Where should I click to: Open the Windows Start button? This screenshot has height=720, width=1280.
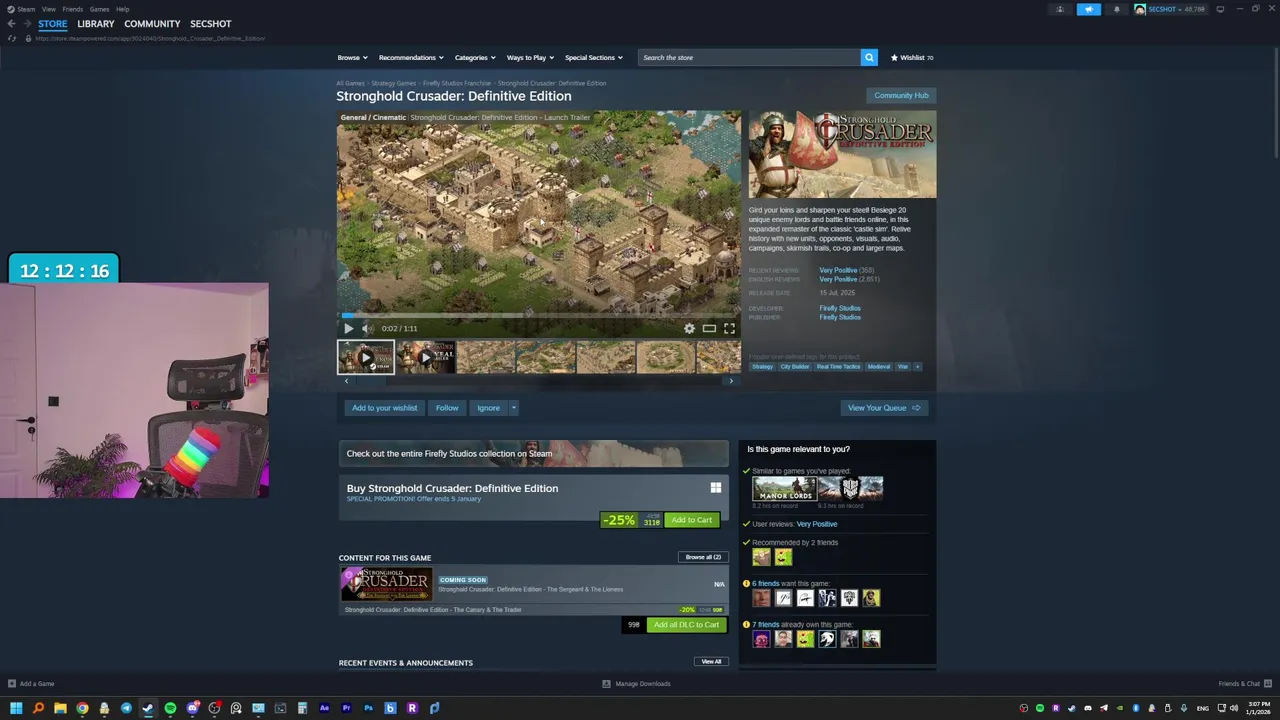(x=16, y=708)
